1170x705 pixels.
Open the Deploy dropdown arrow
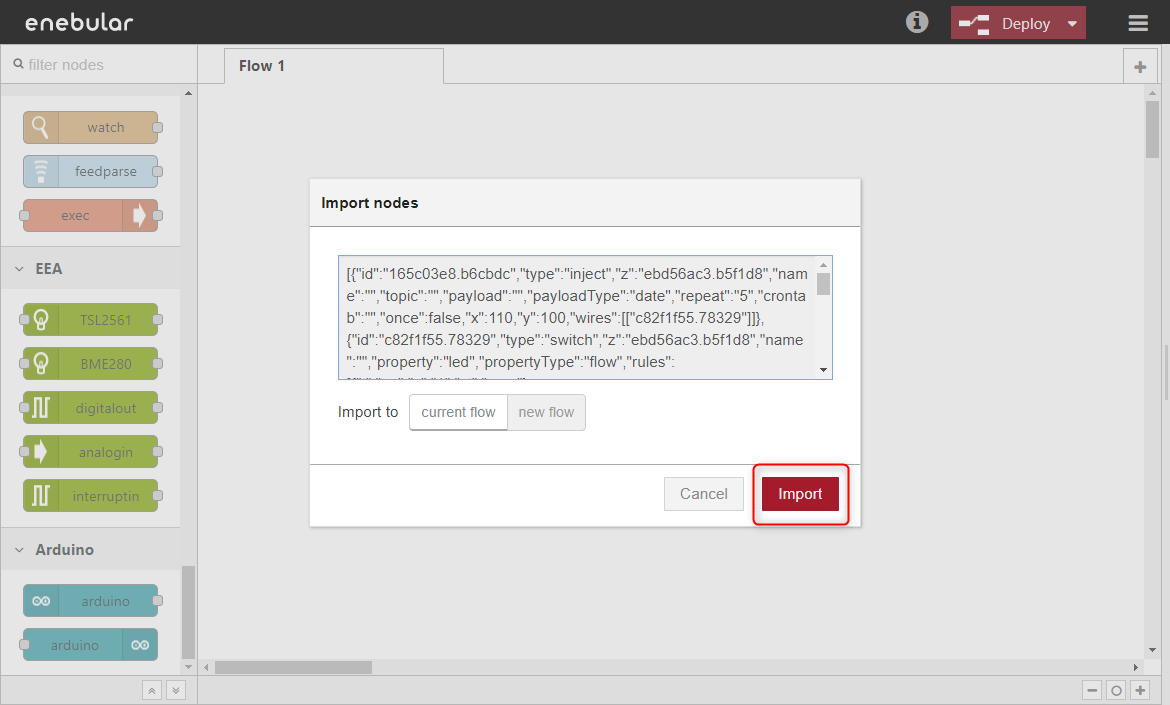[x=1072, y=24]
